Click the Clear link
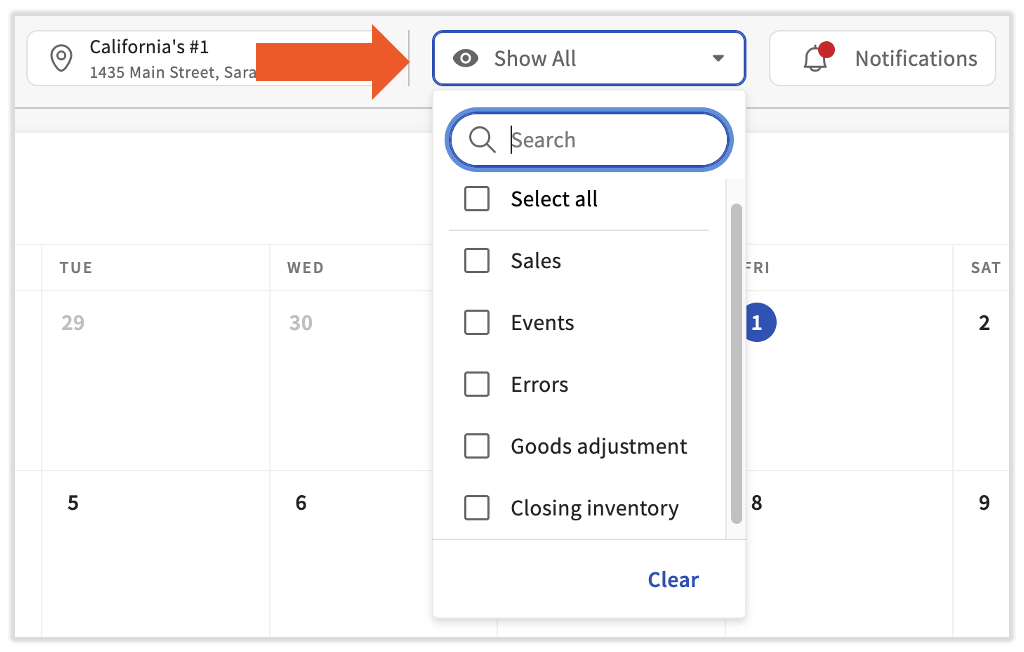 coord(673,580)
